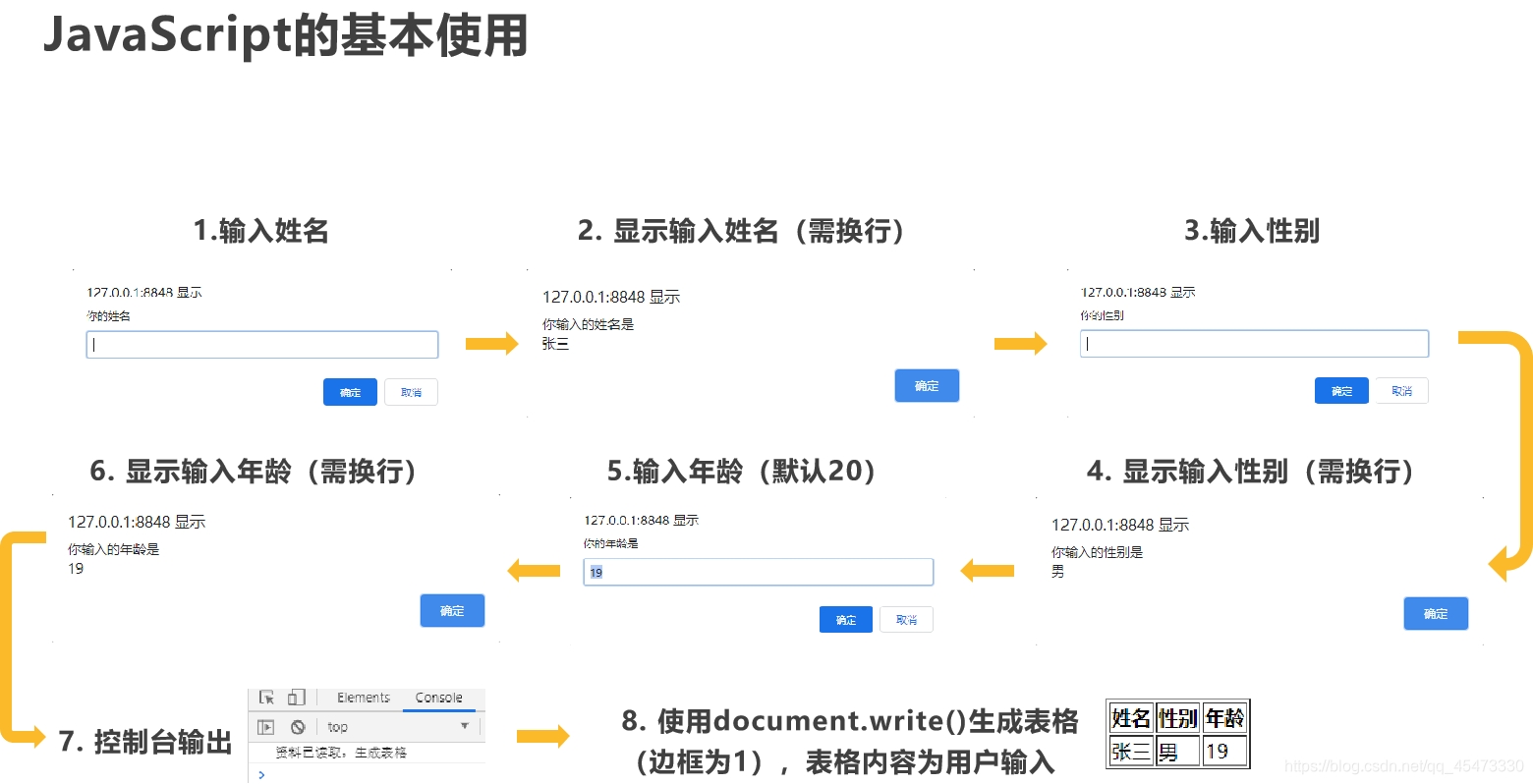Click the label 7. 控制台输出
The width and height of the screenshot is (1533, 784).
pyautogui.click(x=145, y=741)
